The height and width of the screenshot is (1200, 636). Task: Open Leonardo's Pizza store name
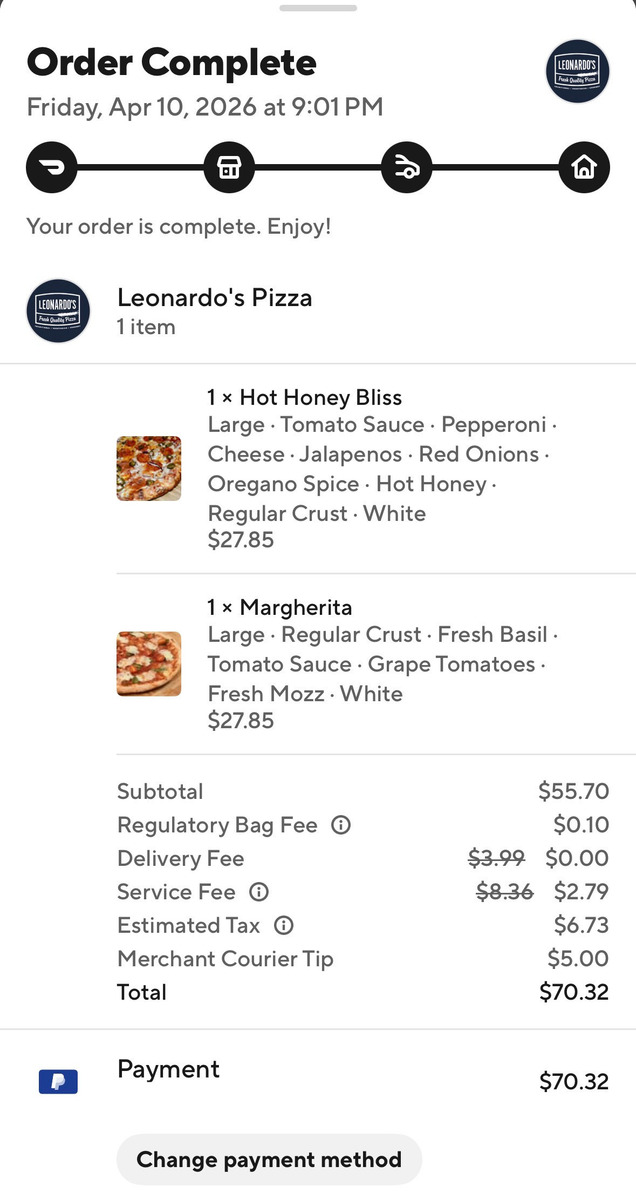tap(215, 297)
